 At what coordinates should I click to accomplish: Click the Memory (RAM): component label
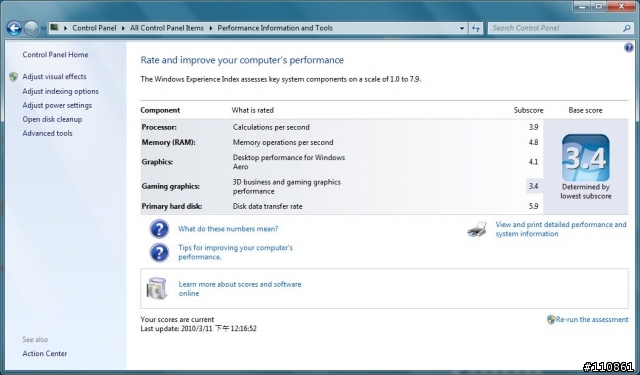[x=169, y=142]
